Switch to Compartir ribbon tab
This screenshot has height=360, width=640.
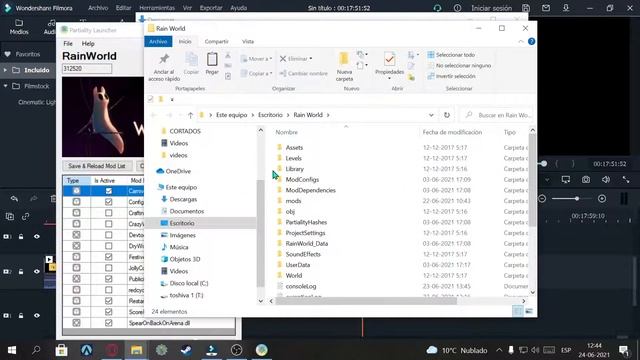(216, 42)
